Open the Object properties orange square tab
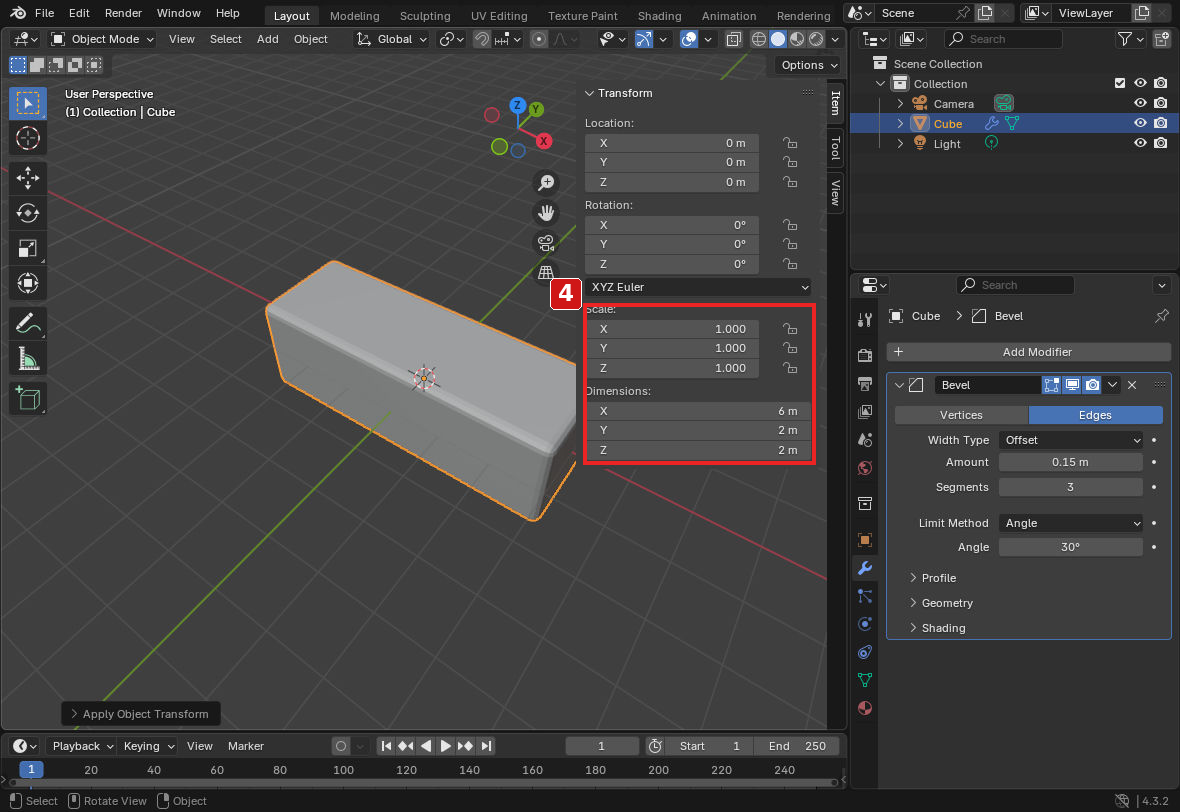 point(865,540)
